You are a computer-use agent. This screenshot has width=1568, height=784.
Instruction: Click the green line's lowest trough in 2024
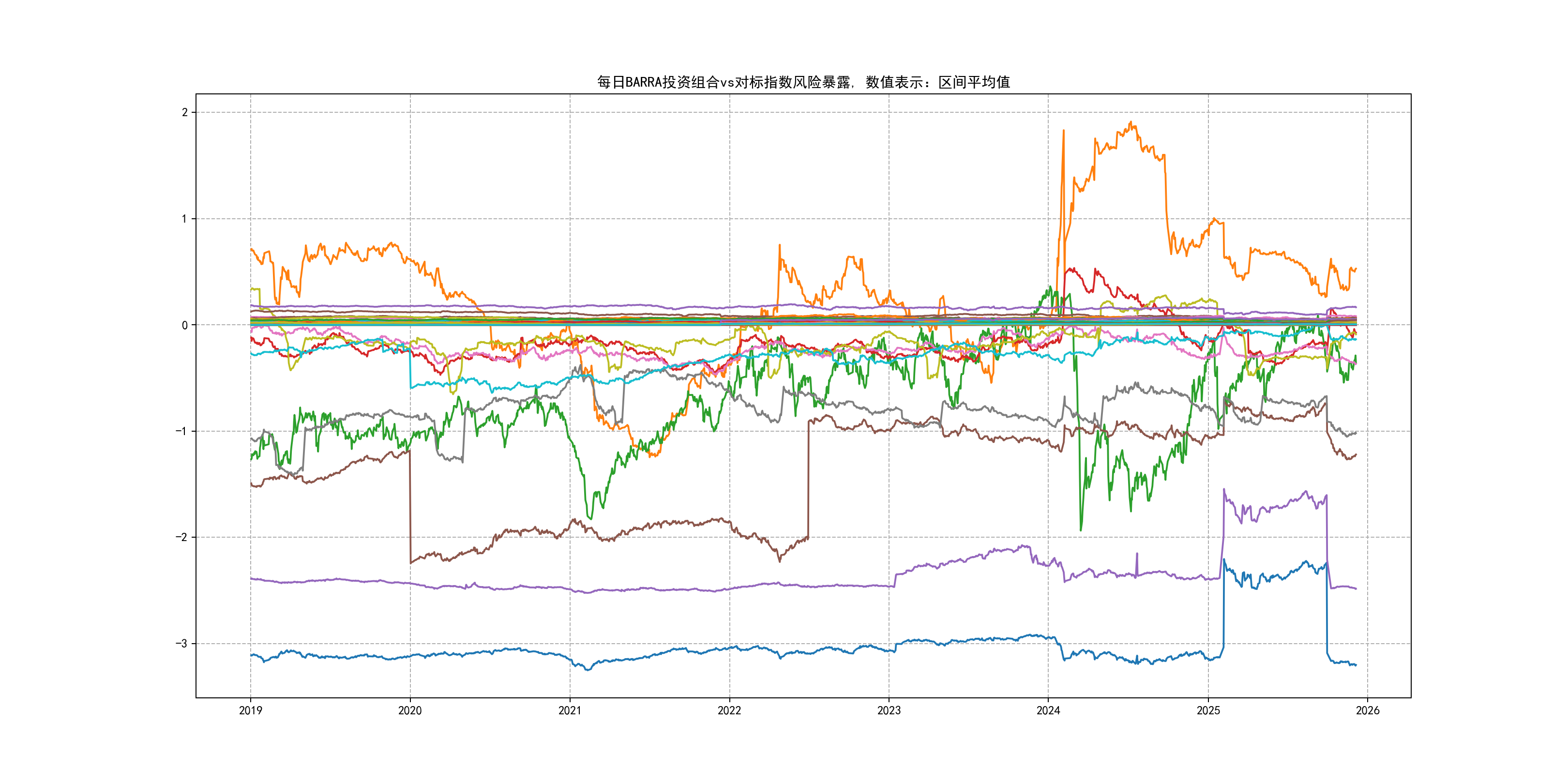pyautogui.click(x=1081, y=528)
